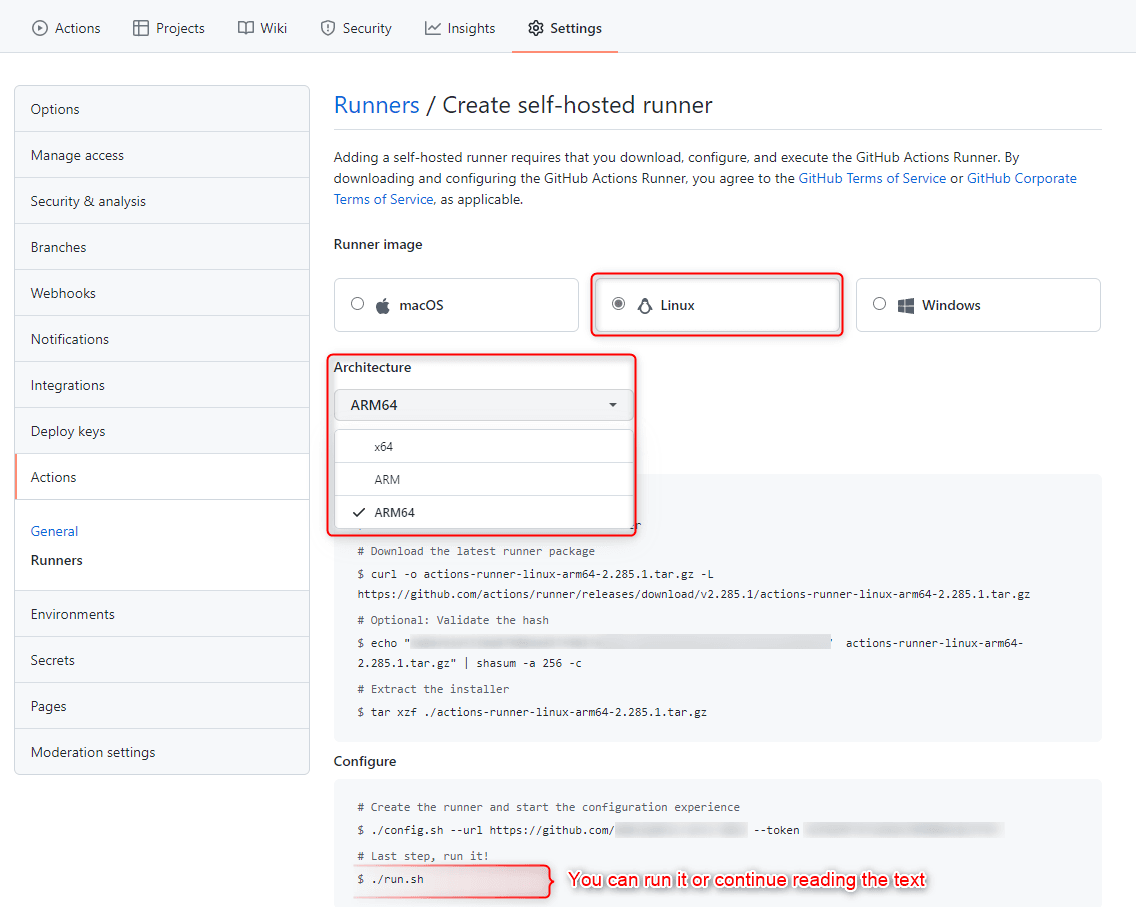Click the Windows logo icon

coord(906,305)
